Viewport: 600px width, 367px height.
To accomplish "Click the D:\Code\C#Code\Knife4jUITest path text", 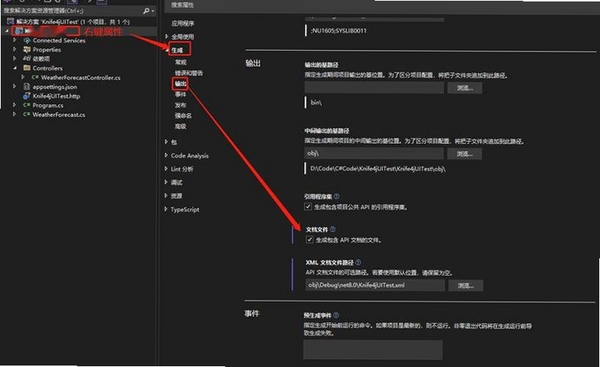I will (x=378, y=169).
